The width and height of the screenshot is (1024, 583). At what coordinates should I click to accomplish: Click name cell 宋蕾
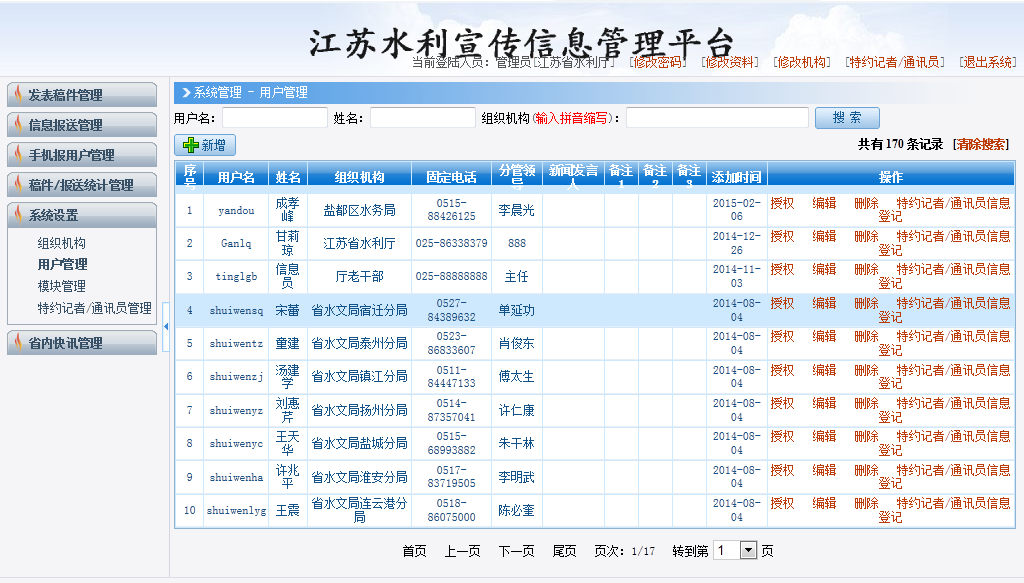coord(287,310)
